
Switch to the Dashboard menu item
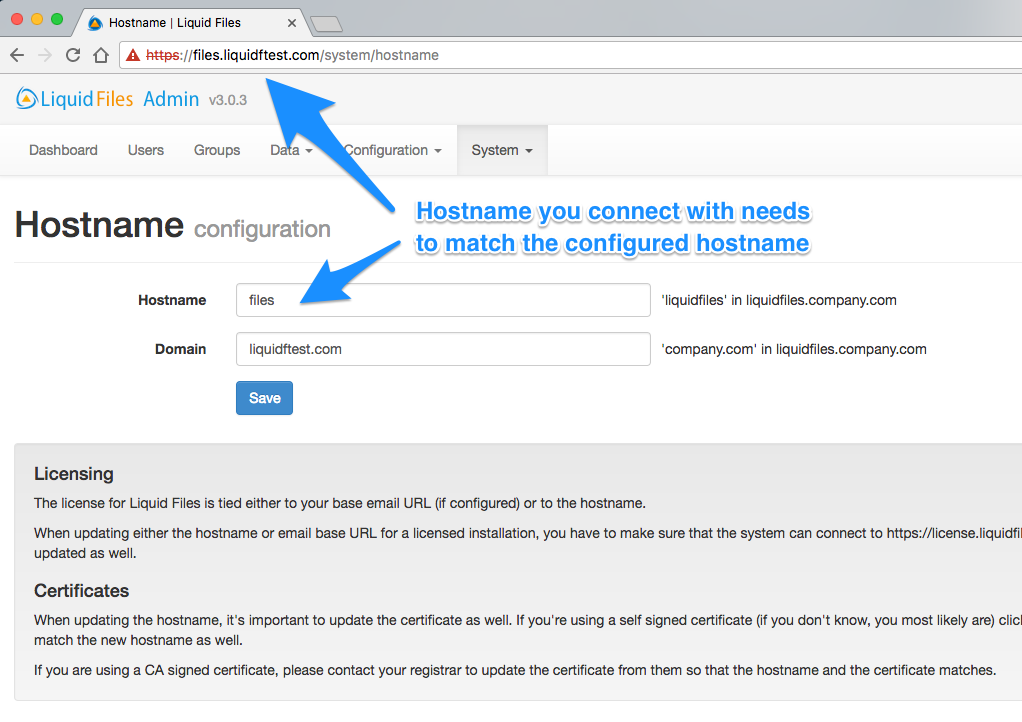(x=62, y=150)
